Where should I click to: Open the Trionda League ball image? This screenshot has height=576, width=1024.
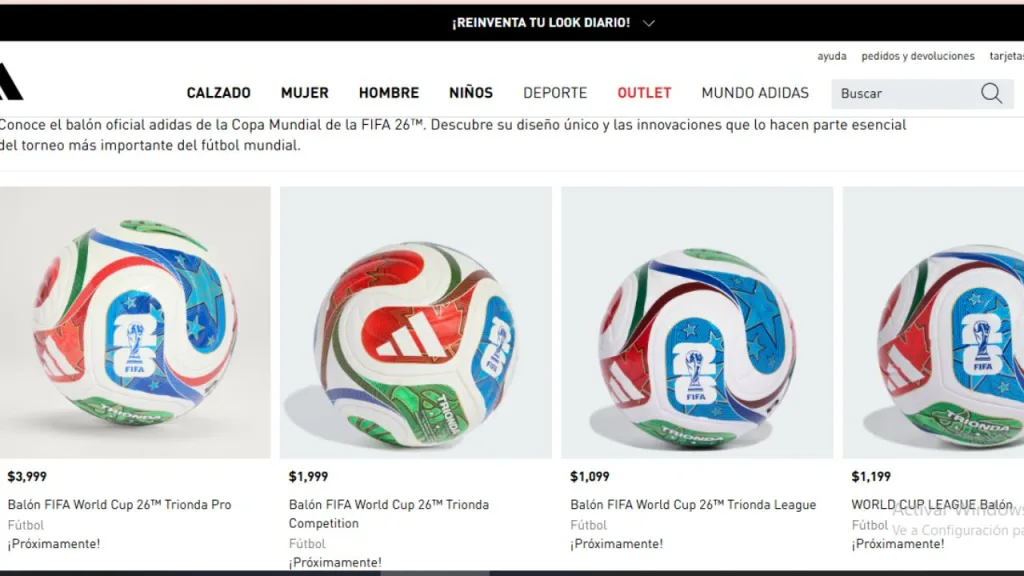point(697,323)
